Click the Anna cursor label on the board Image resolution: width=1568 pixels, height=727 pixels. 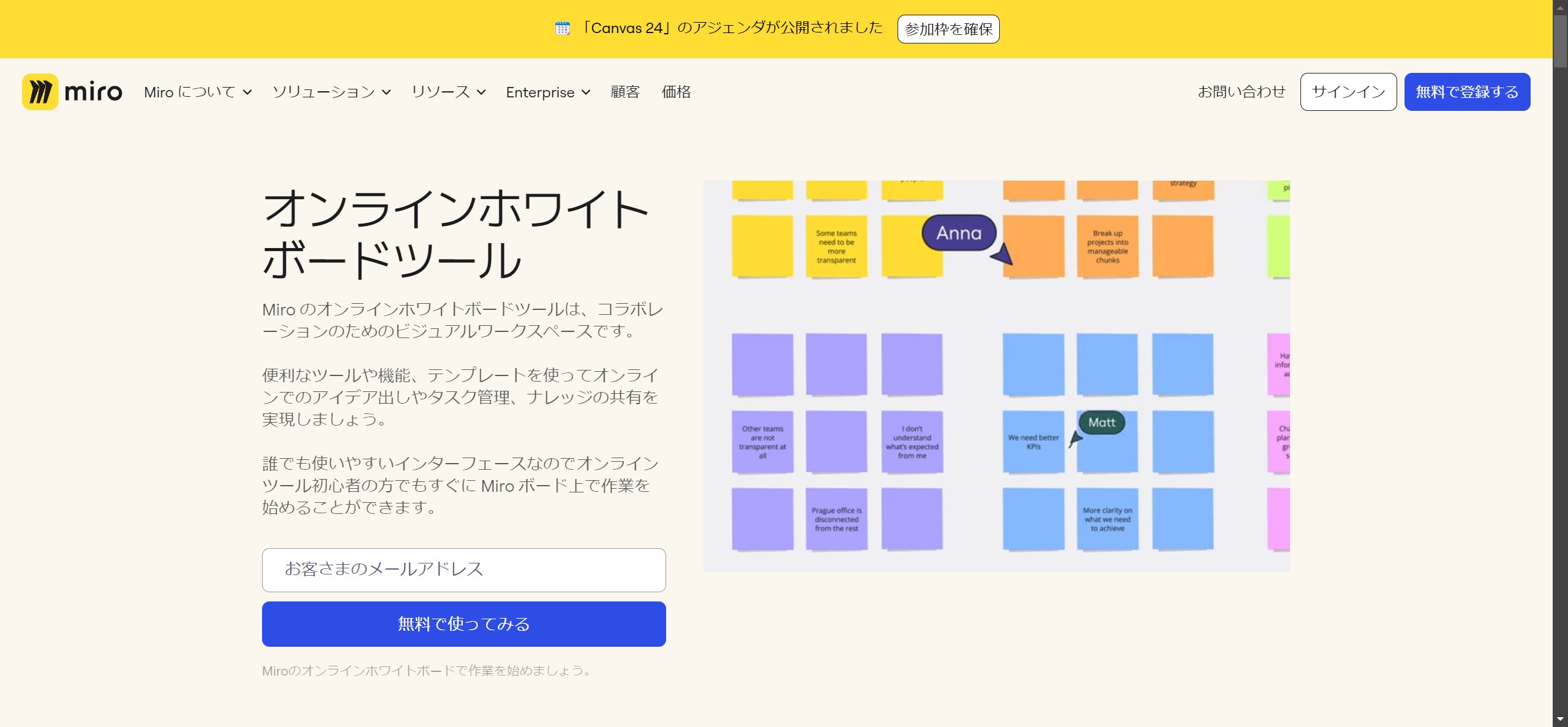tap(959, 233)
